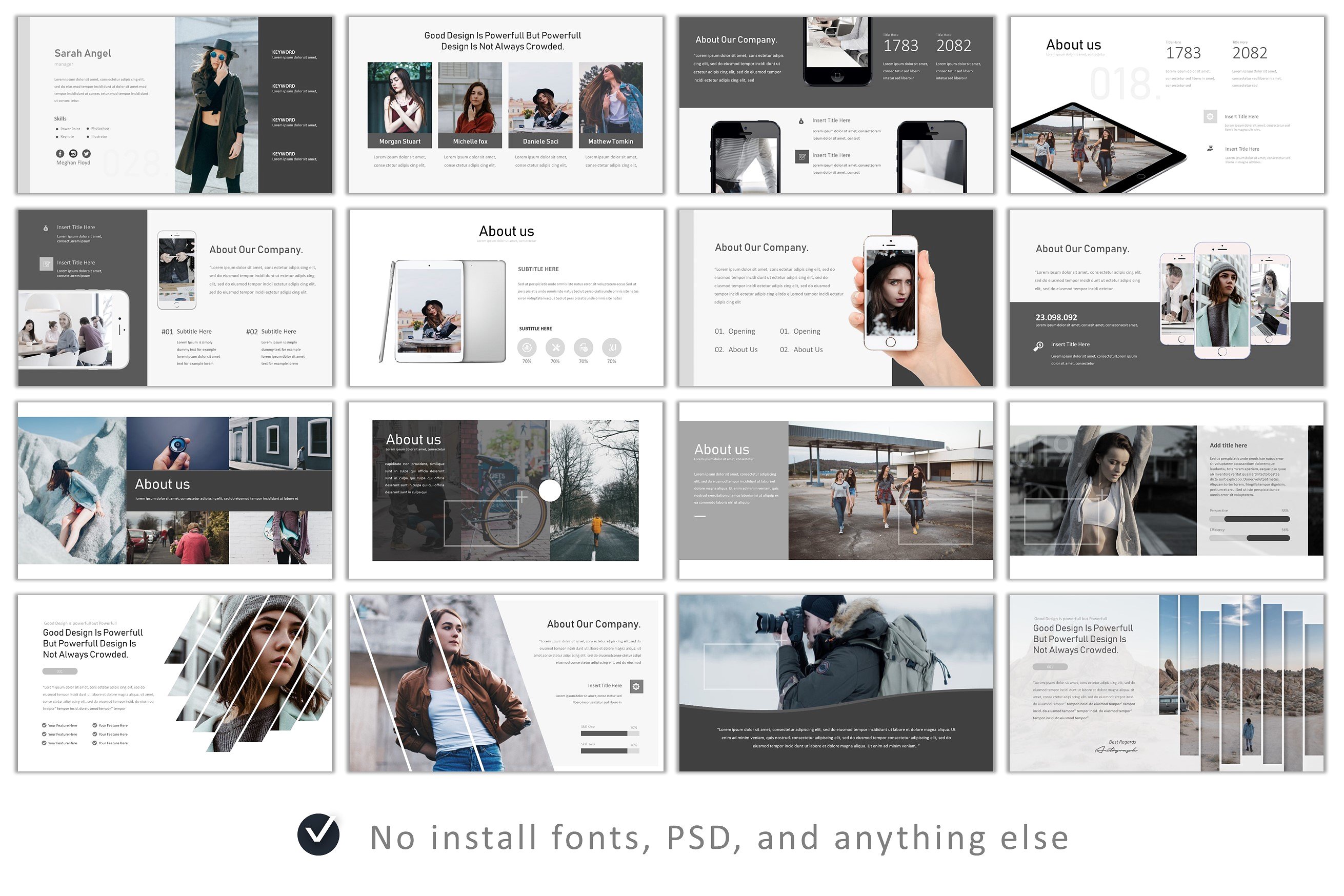Click the white circle on the bicycle slide
This screenshot has width=1344, height=896.
[x=550, y=490]
